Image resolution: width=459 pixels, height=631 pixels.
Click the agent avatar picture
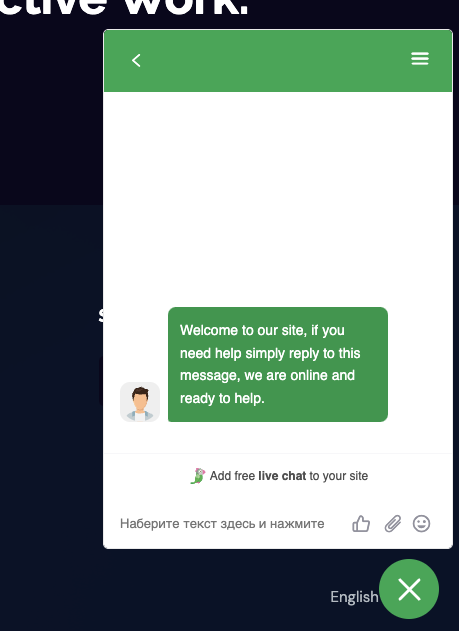[x=140, y=402]
